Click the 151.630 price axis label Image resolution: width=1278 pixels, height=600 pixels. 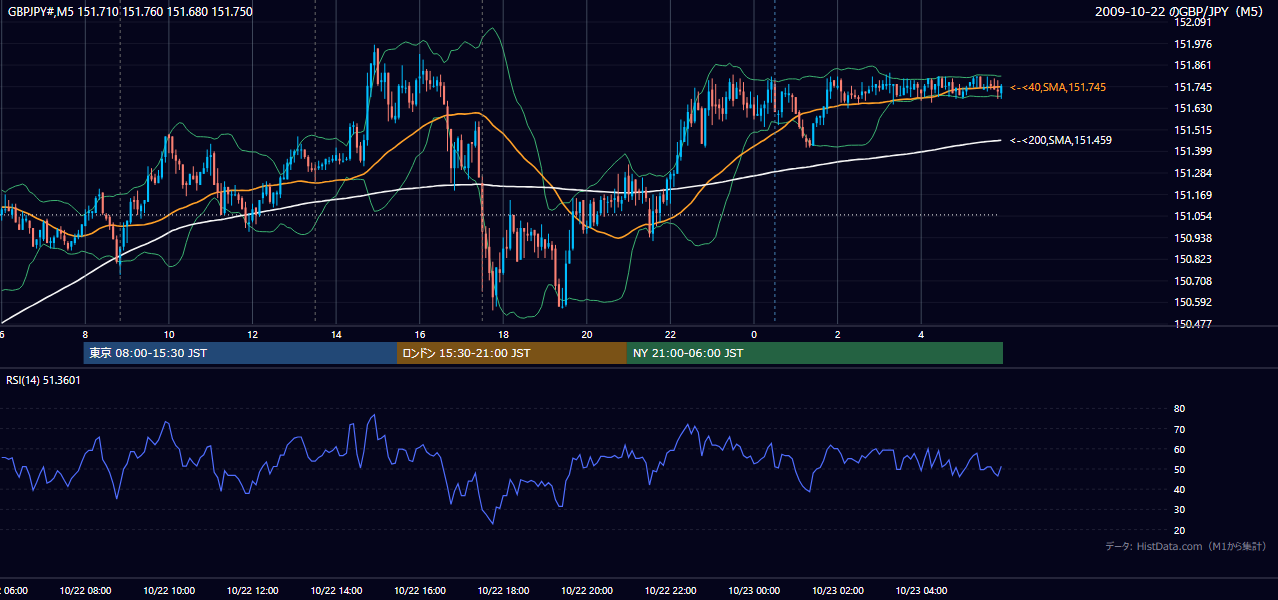[1193, 109]
